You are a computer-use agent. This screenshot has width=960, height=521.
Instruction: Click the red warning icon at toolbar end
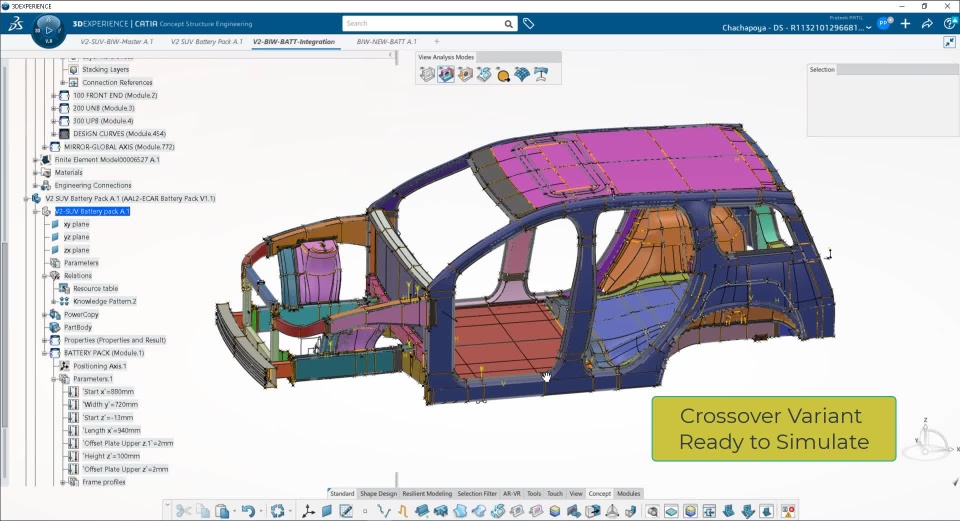(787, 511)
